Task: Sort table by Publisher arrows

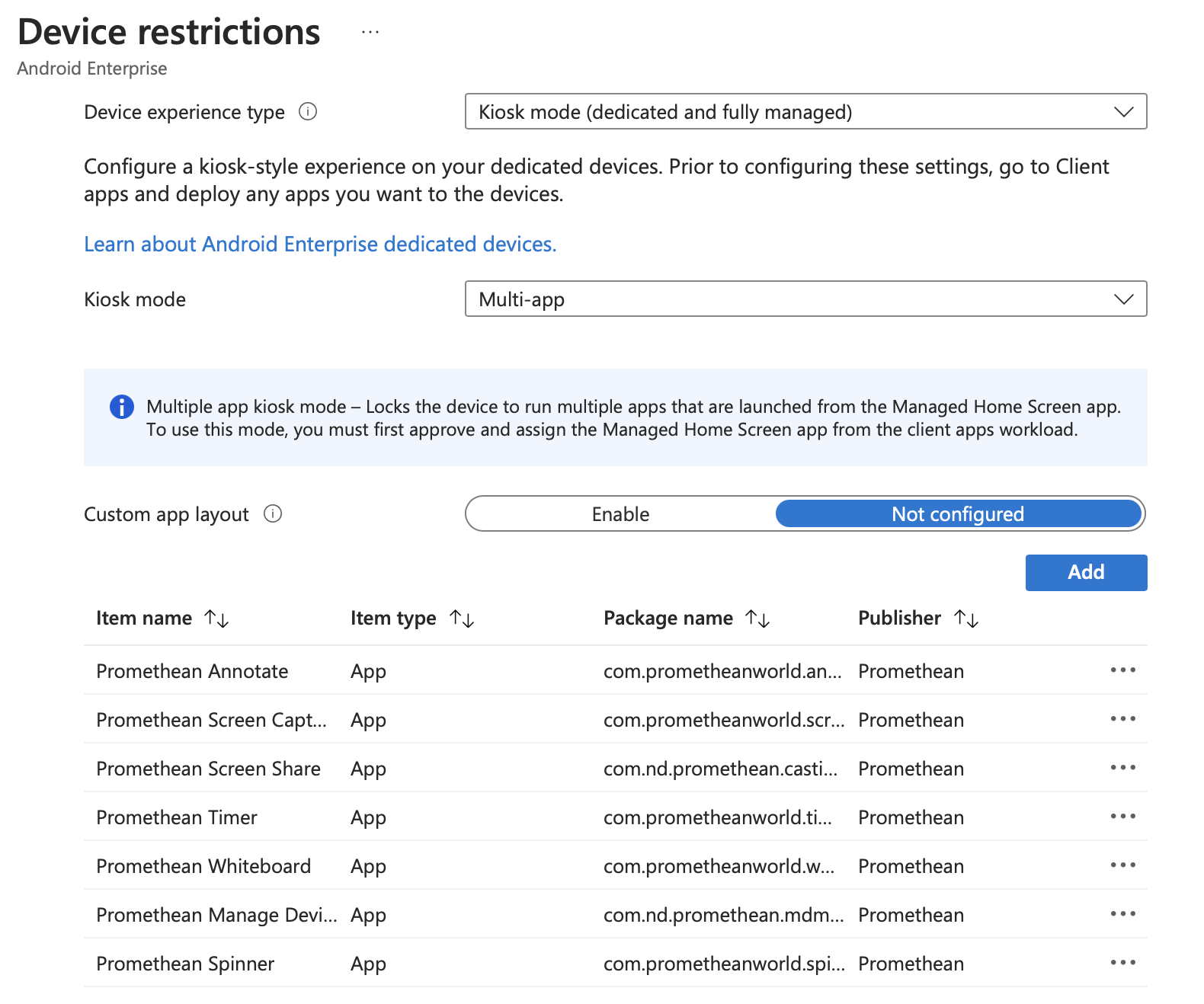Action: [x=966, y=619]
